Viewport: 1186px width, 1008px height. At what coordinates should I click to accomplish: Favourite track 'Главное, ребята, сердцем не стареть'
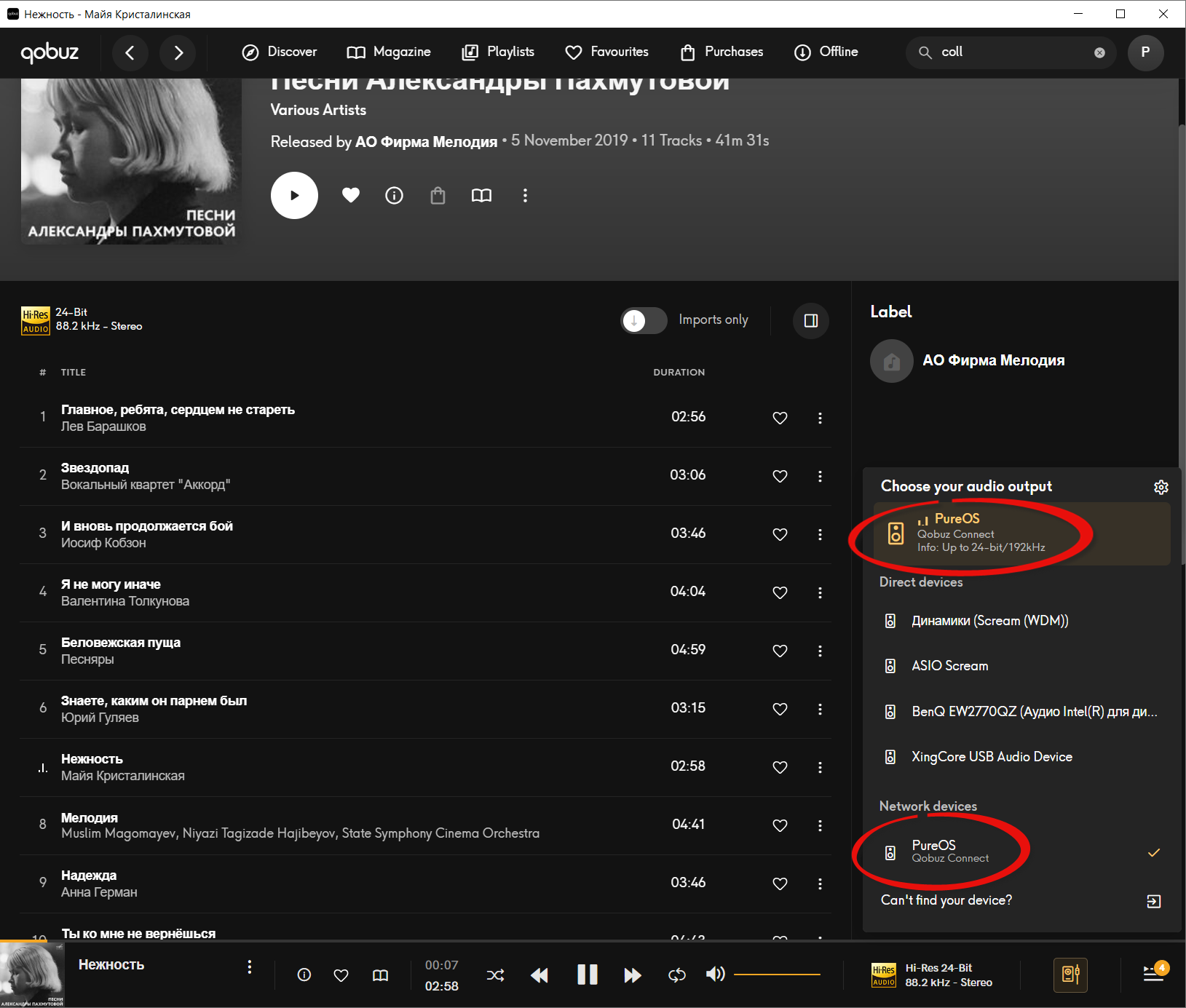point(780,418)
